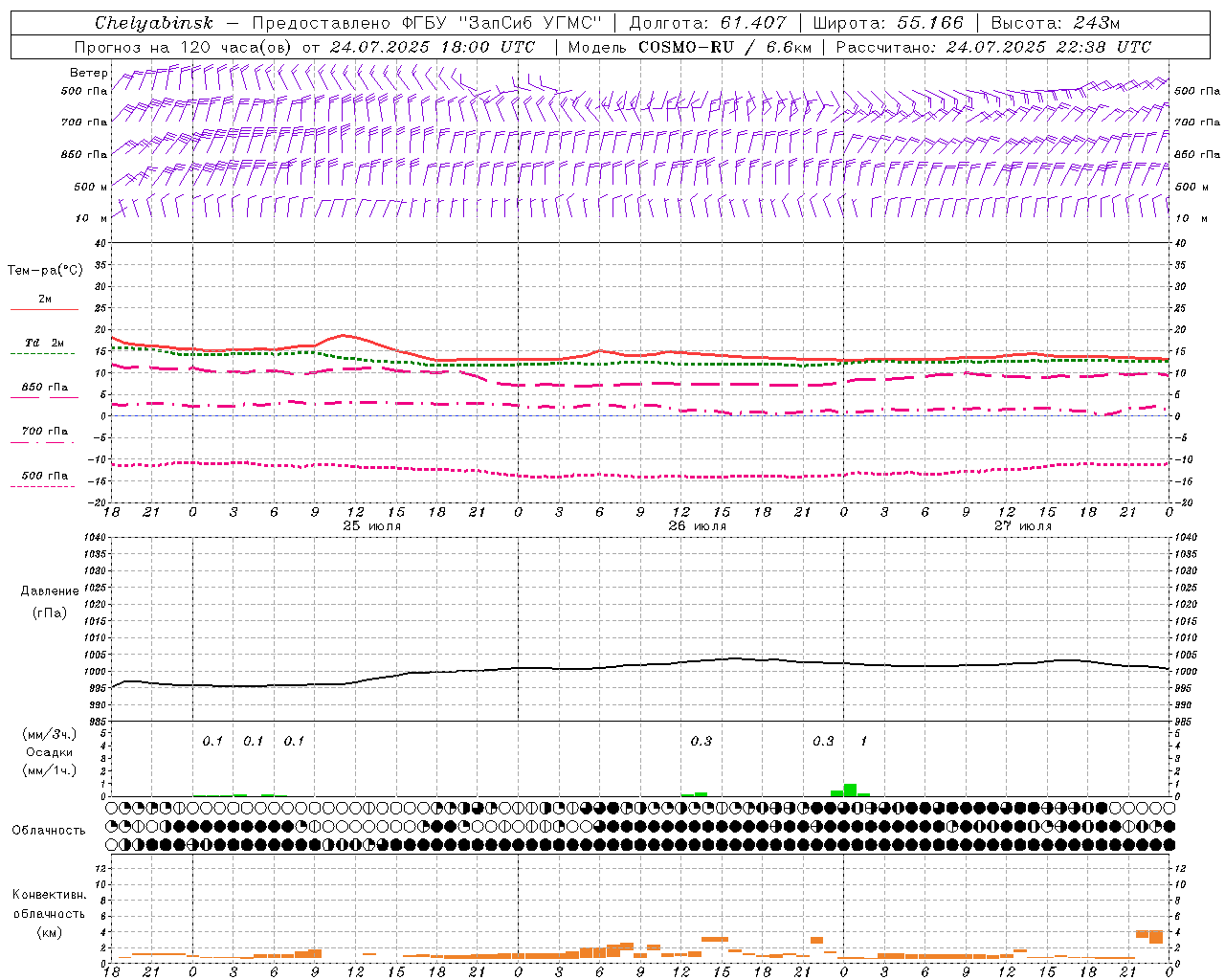Click the '27 июля' date label

click(1023, 526)
